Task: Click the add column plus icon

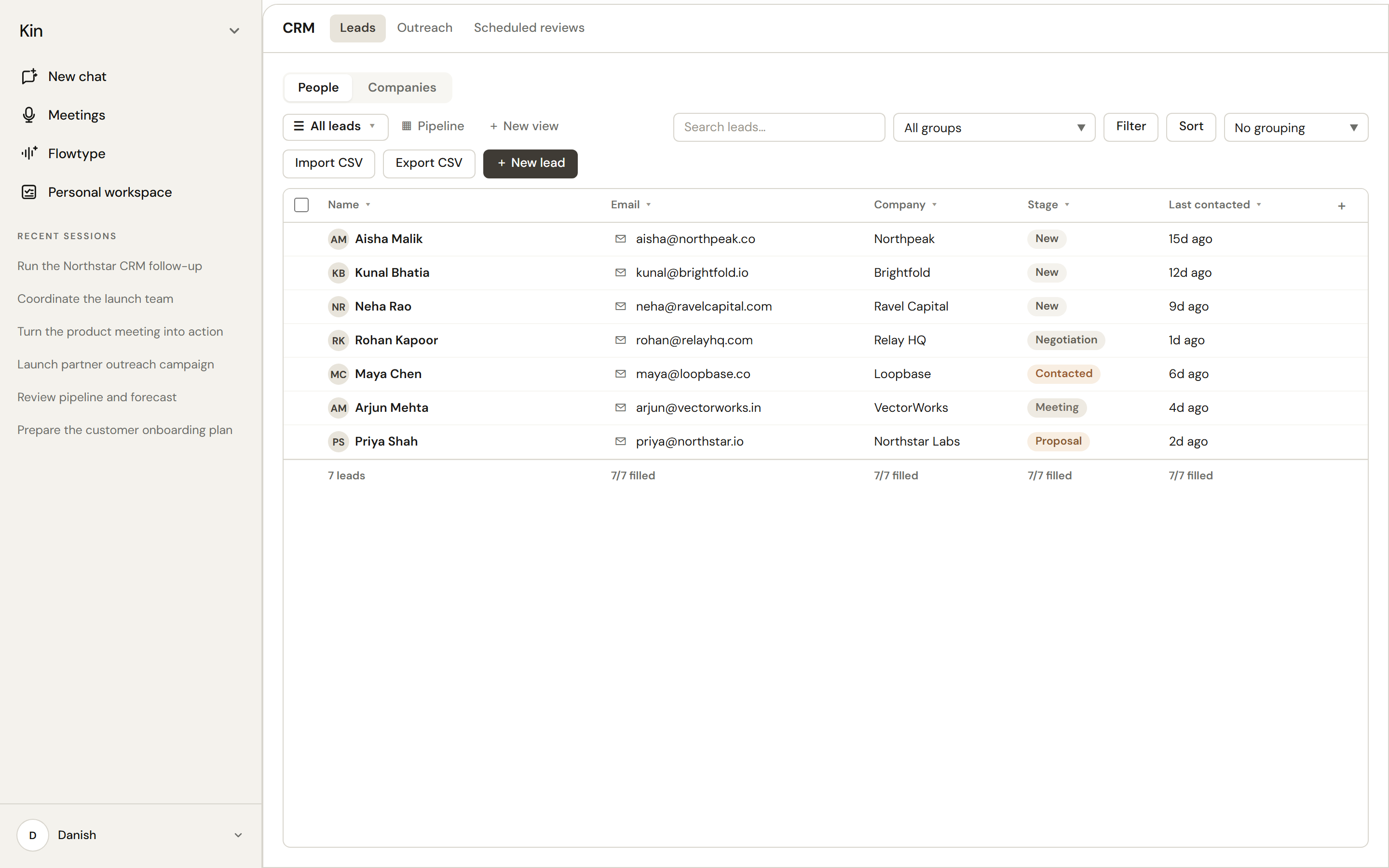Action: click(x=1341, y=205)
